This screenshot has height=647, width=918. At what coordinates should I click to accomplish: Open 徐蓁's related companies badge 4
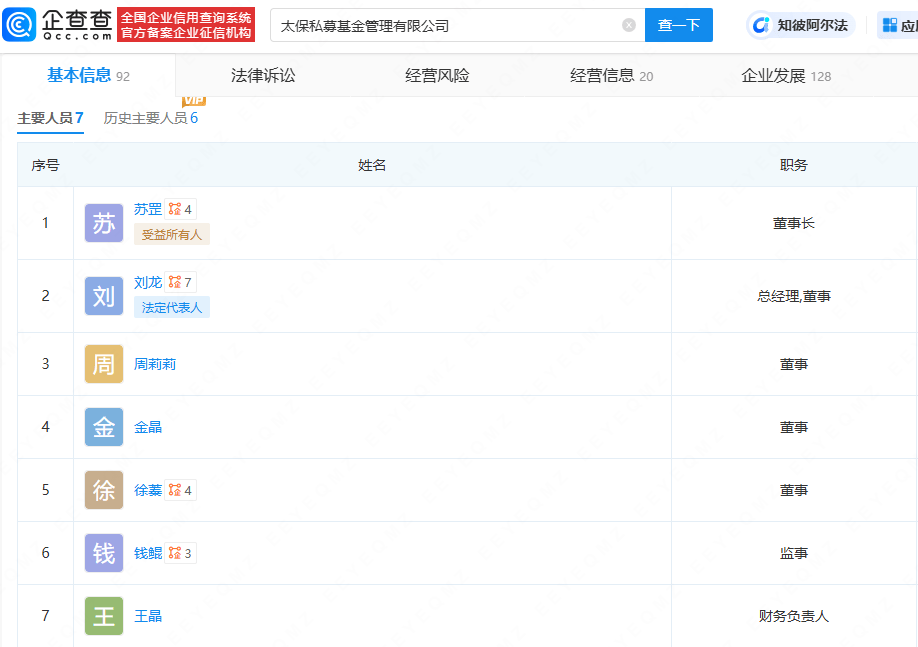(180, 490)
